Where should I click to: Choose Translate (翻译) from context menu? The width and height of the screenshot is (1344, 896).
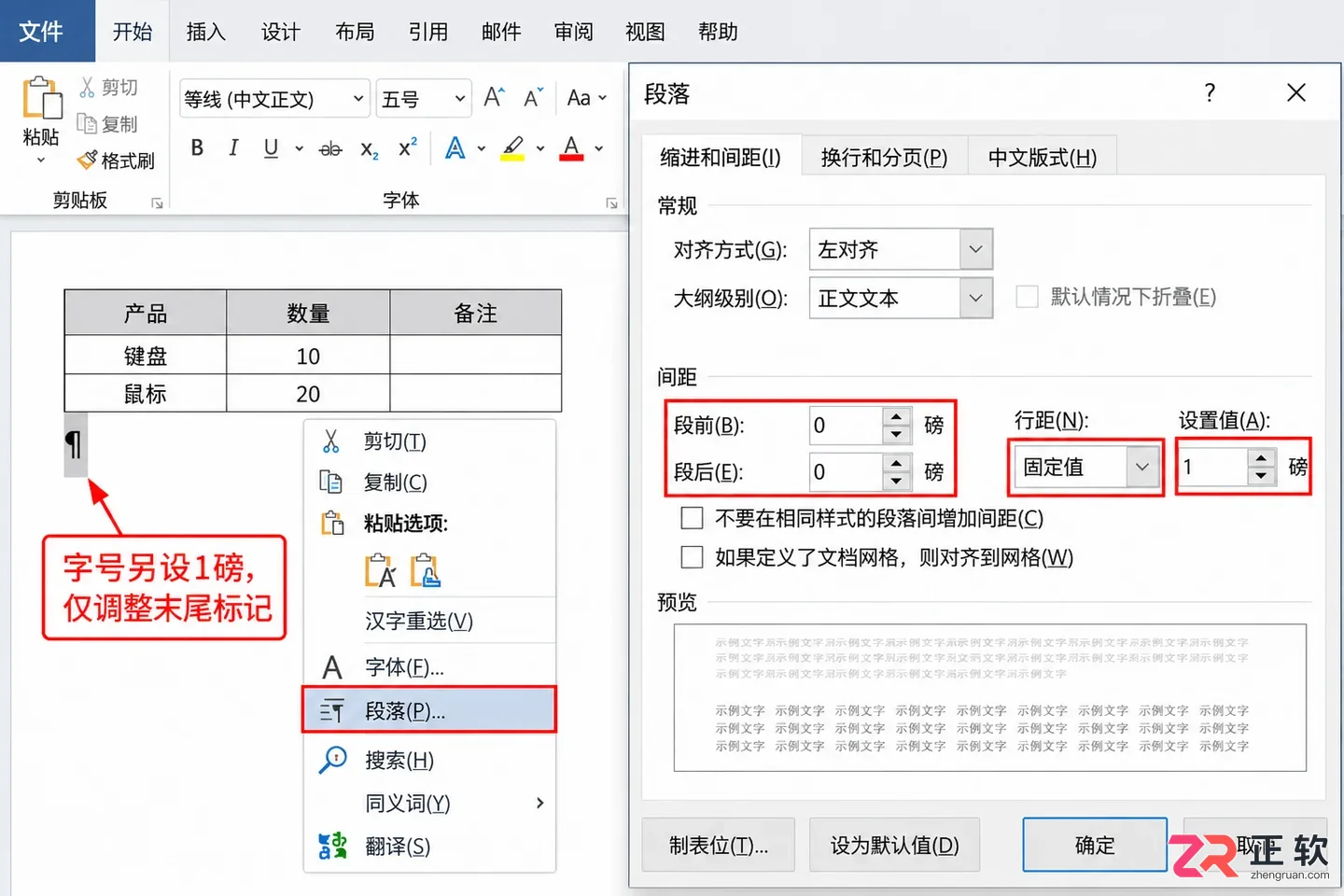[x=429, y=847]
